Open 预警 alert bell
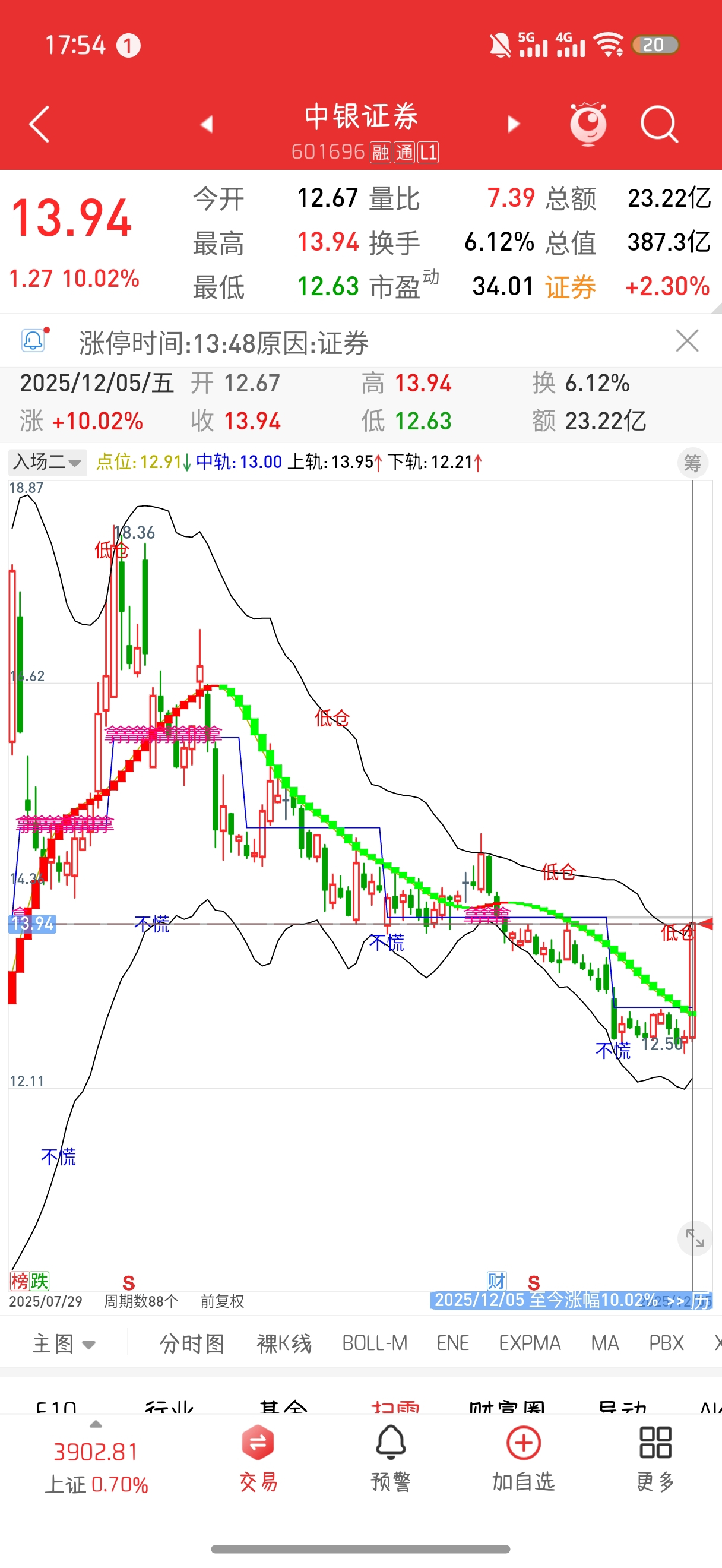Screen dimensions: 722x1568 pos(391,1459)
